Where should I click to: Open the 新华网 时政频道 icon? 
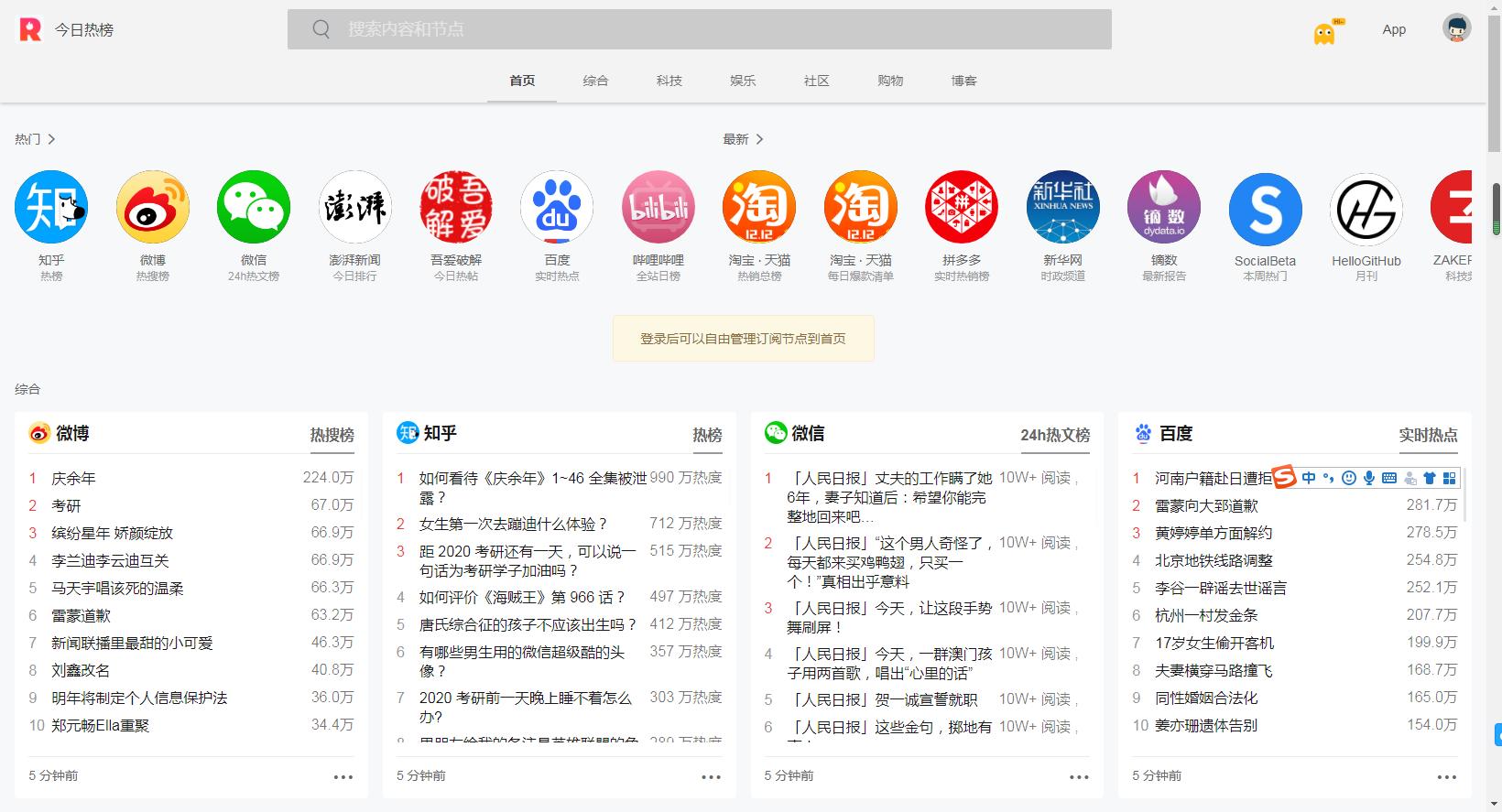tap(1063, 207)
